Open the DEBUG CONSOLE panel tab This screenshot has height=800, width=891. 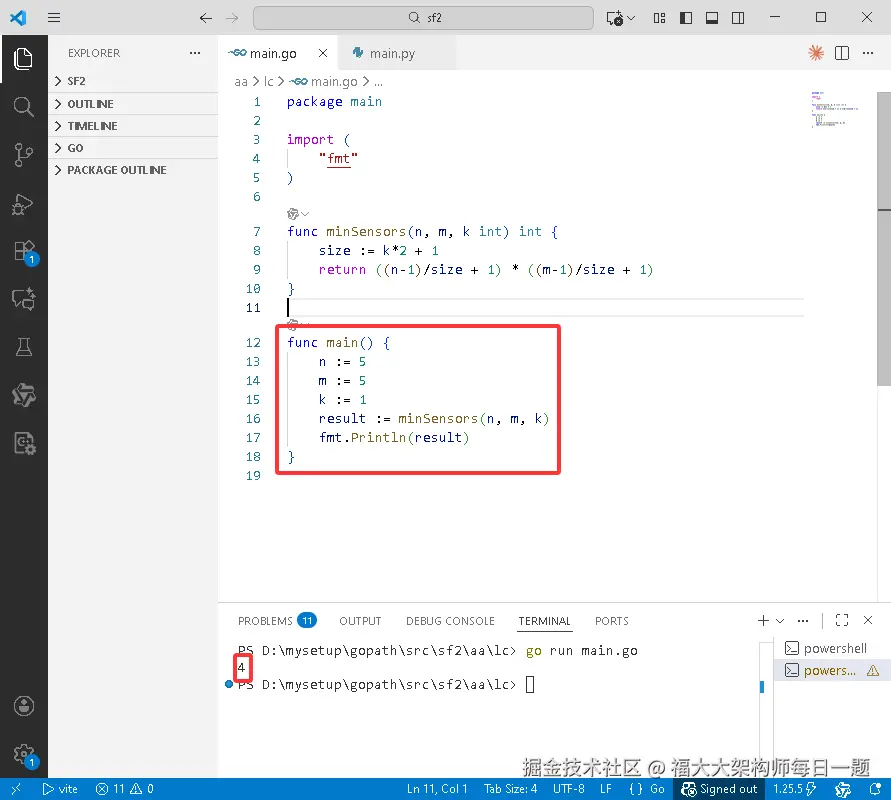coord(450,621)
